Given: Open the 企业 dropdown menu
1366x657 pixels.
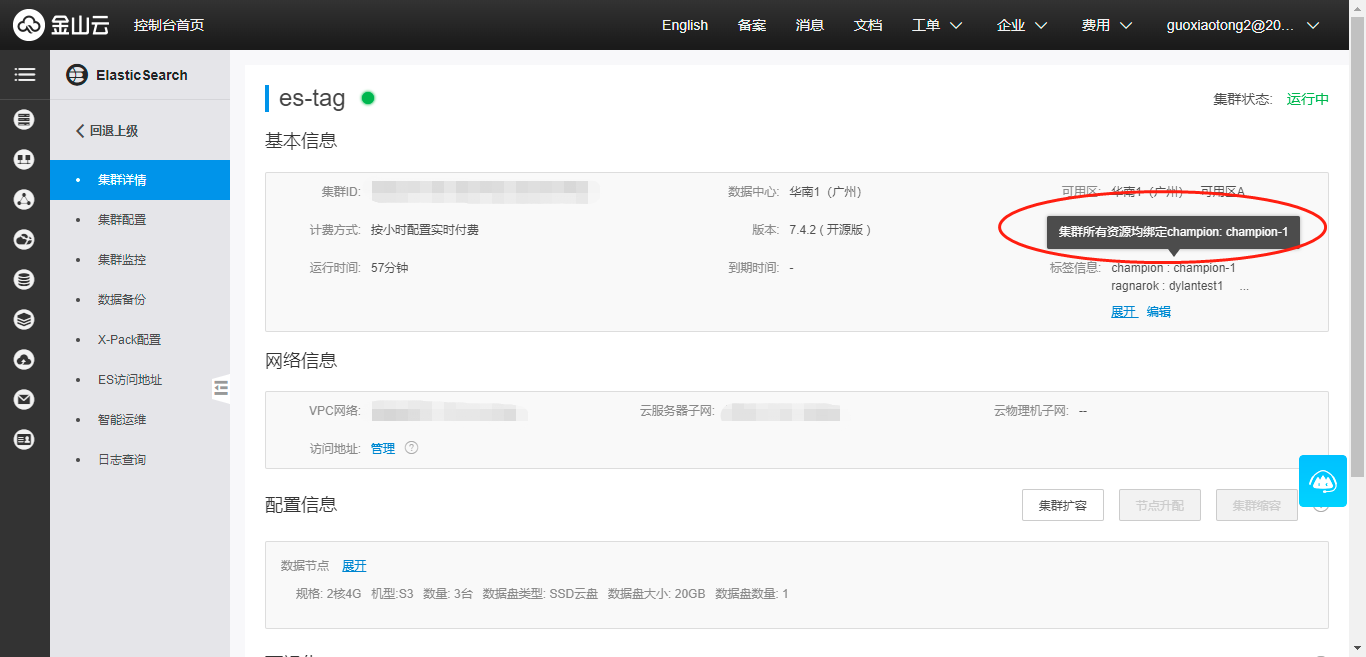Looking at the screenshot, I should [1021, 25].
